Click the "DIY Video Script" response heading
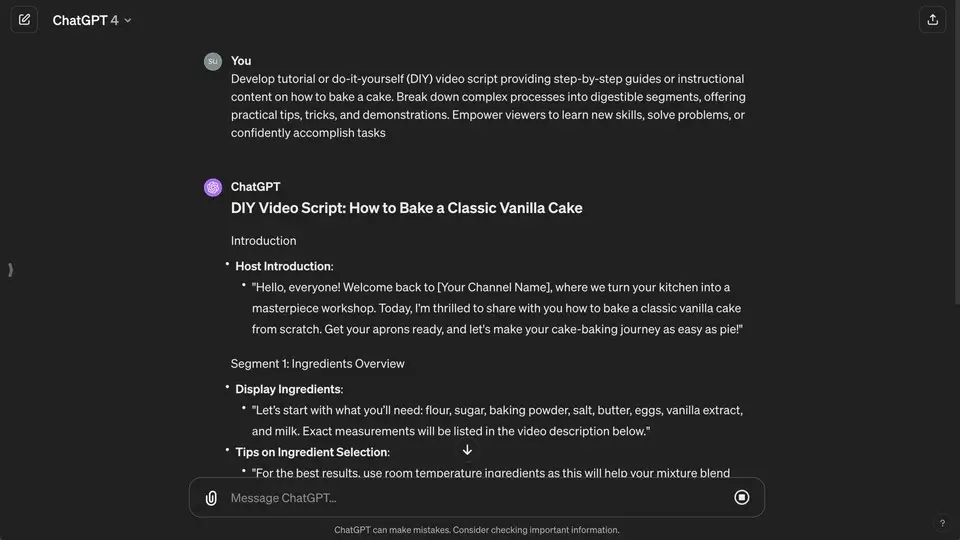The width and height of the screenshot is (960, 540). pos(406,208)
